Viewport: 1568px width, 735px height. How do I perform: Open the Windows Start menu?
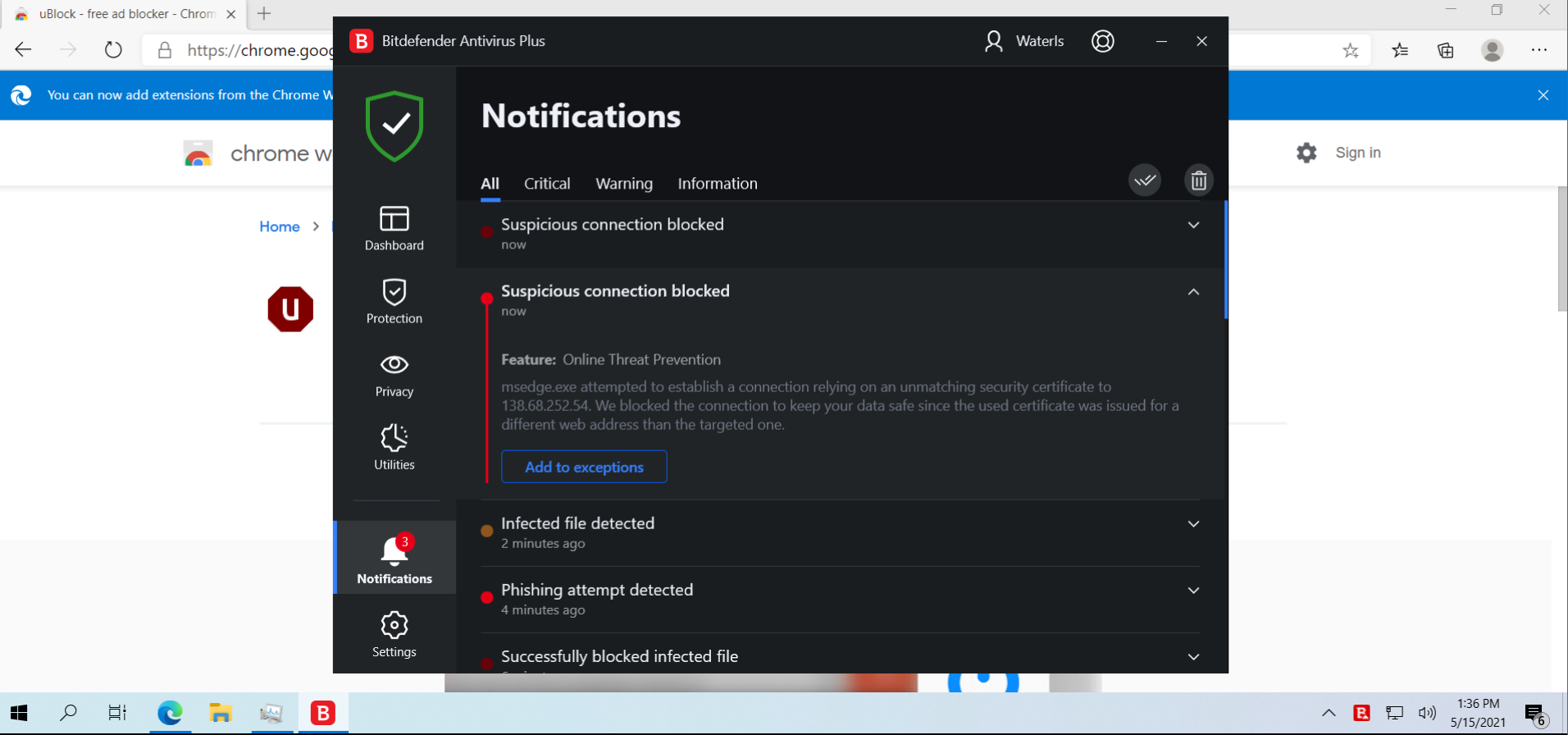coord(19,713)
